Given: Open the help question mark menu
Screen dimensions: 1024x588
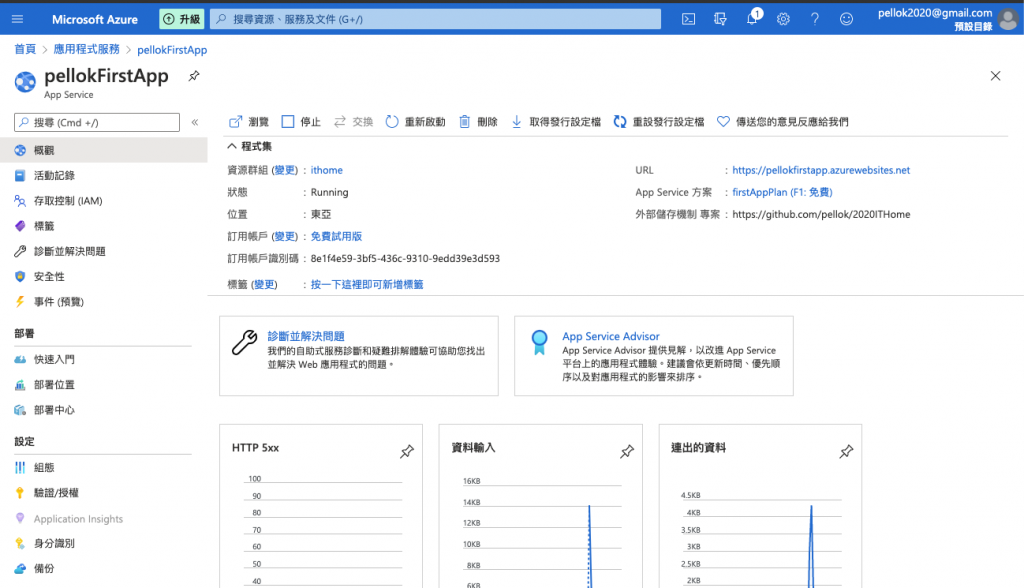Looking at the screenshot, I should (x=814, y=19).
